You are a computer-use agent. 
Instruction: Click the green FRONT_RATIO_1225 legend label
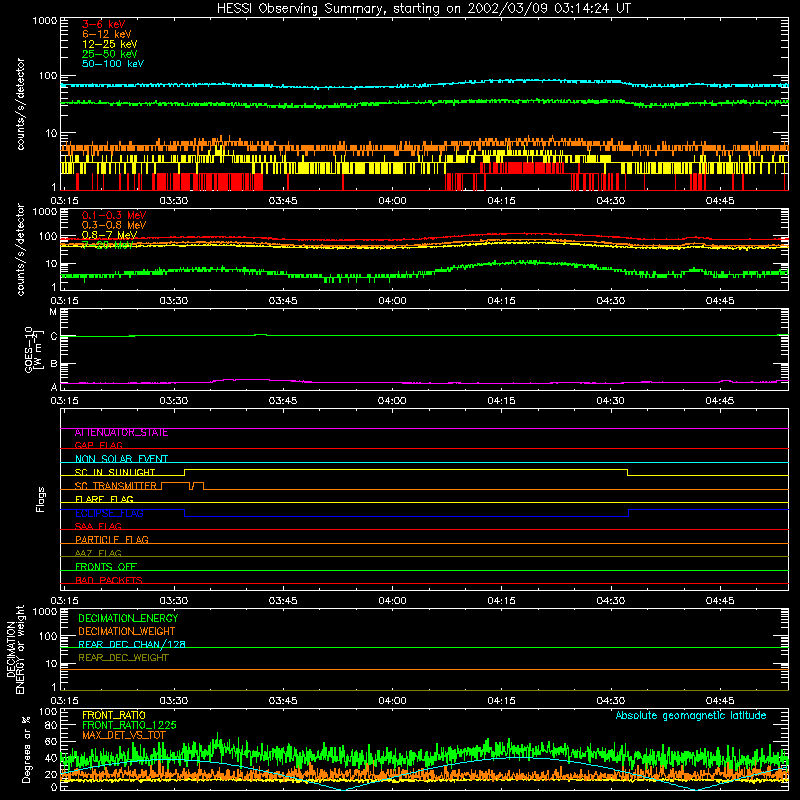coord(129,725)
